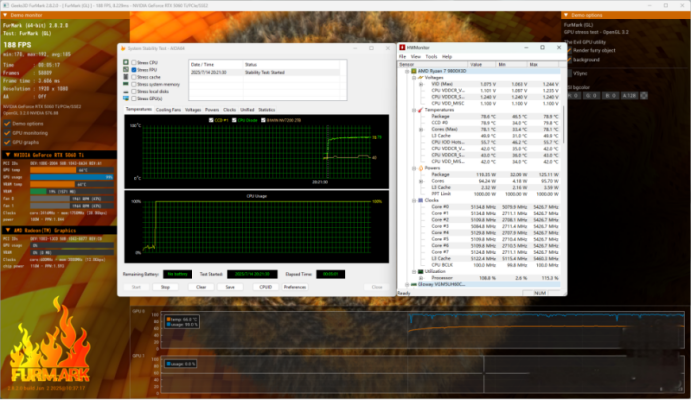The width and height of the screenshot is (692, 401).
Task: Click the A:128 alpha bgcolor field
Action: (630, 95)
